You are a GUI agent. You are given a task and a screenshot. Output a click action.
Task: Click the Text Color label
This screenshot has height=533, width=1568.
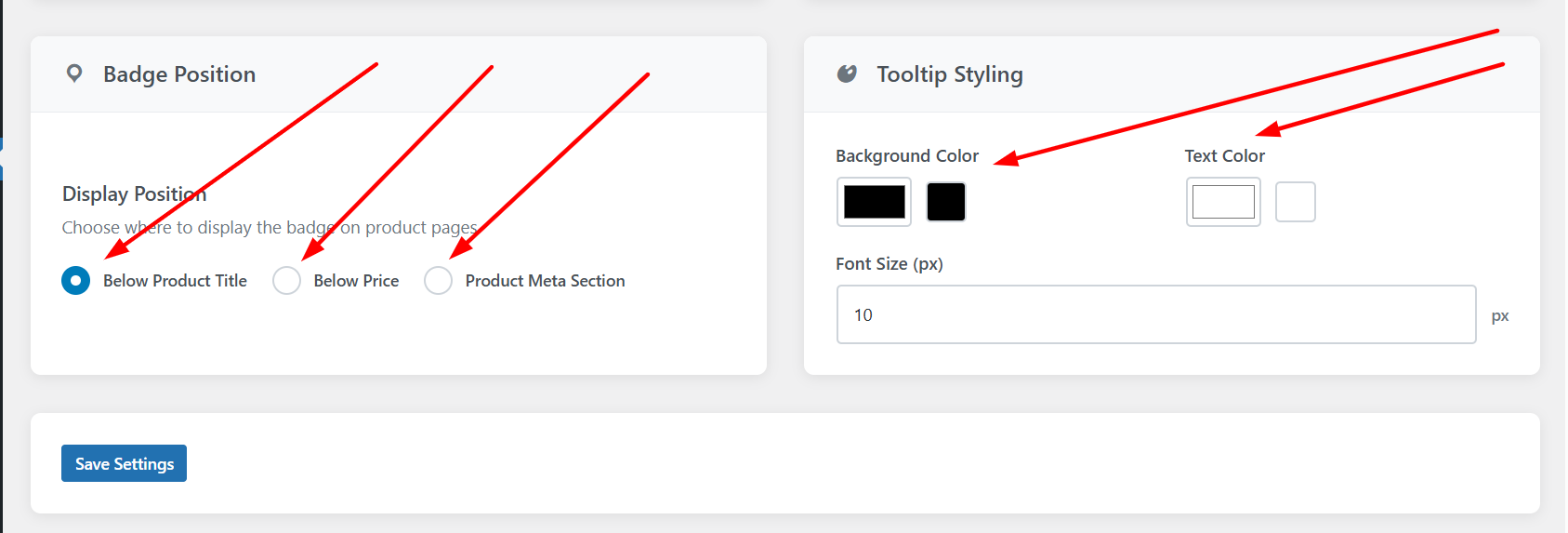1224,156
